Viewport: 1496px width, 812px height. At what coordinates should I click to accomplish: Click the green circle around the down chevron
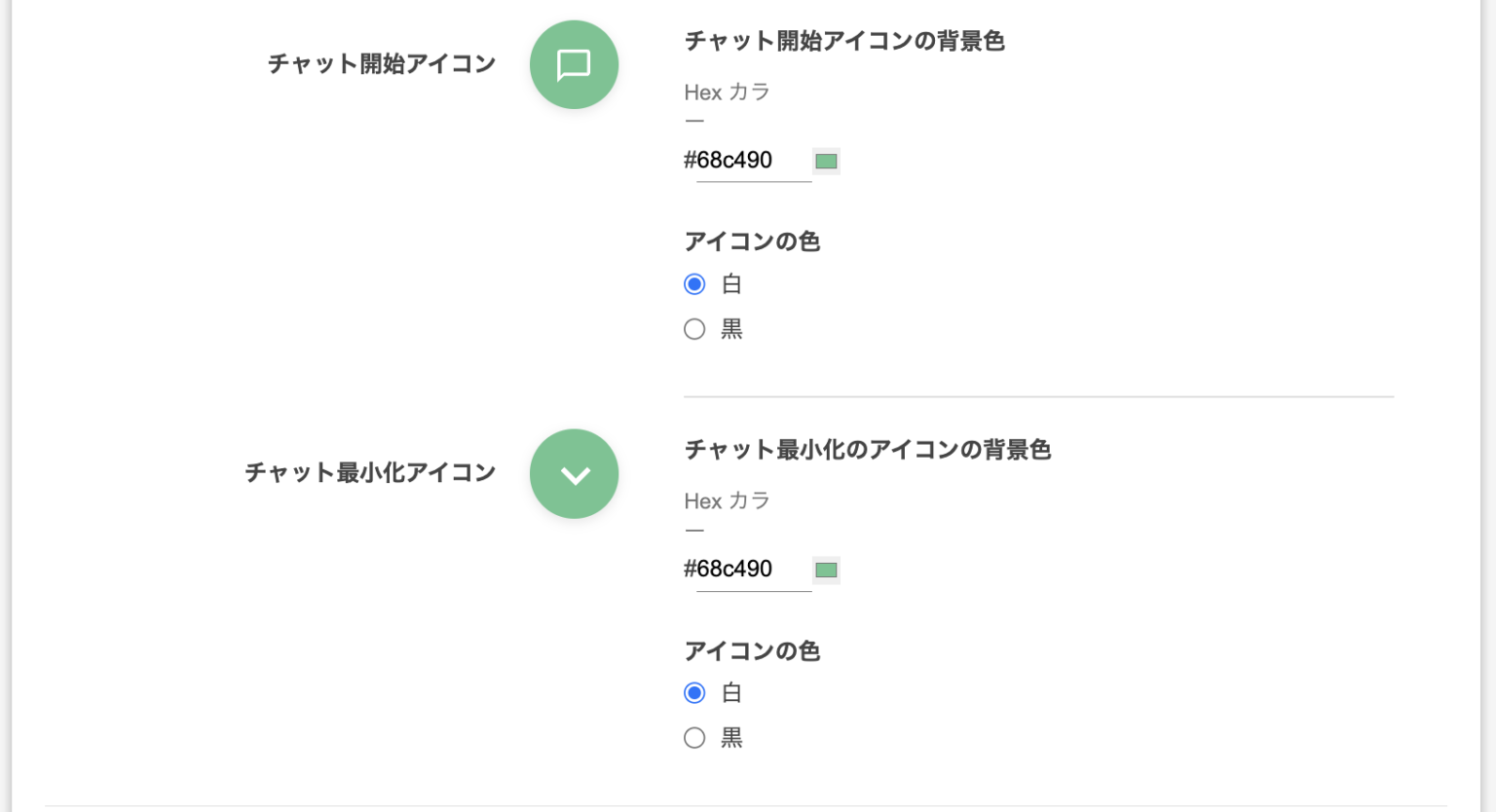[574, 474]
